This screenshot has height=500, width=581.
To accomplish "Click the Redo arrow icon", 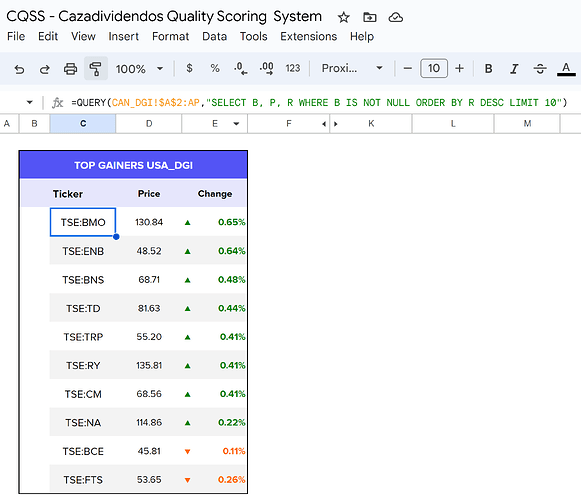I will 44,69.
